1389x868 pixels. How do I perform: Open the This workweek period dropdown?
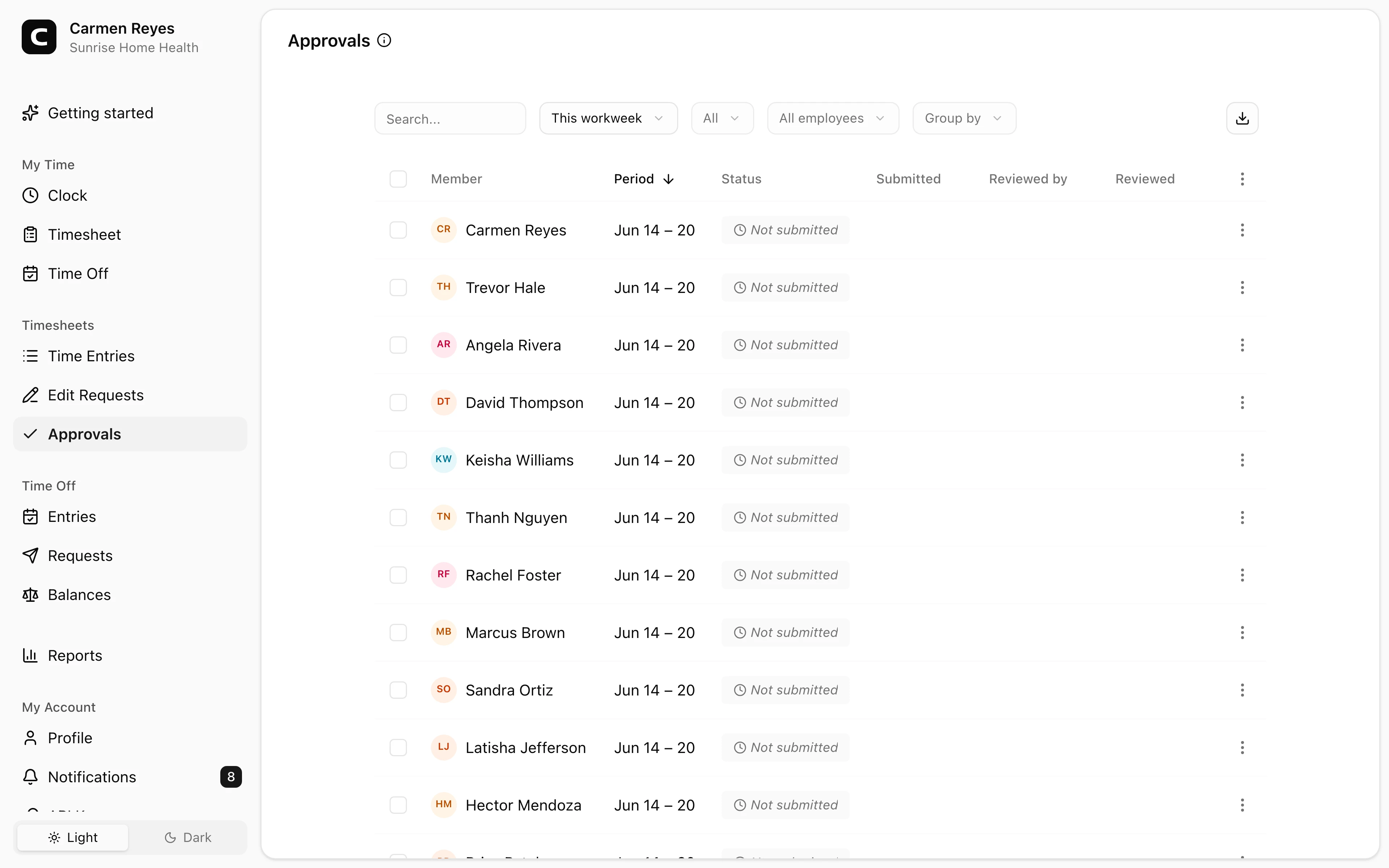pyautogui.click(x=608, y=118)
